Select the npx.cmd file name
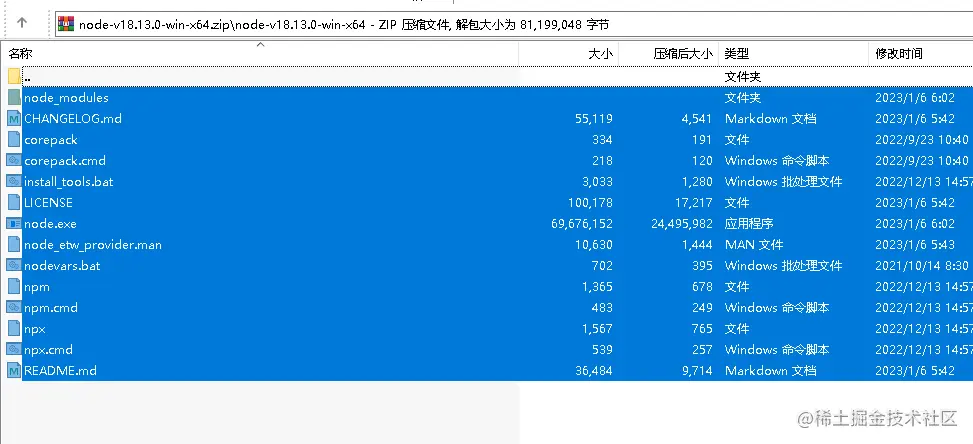 click(48, 350)
